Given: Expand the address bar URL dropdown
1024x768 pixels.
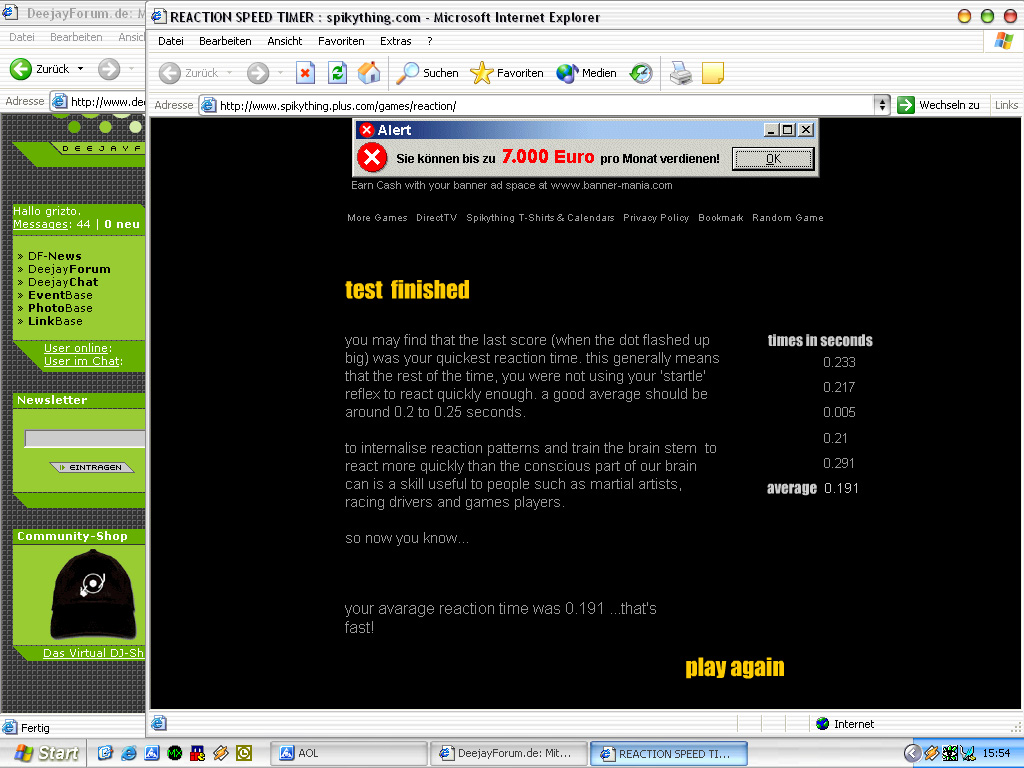Looking at the screenshot, I should click(882, 105).
